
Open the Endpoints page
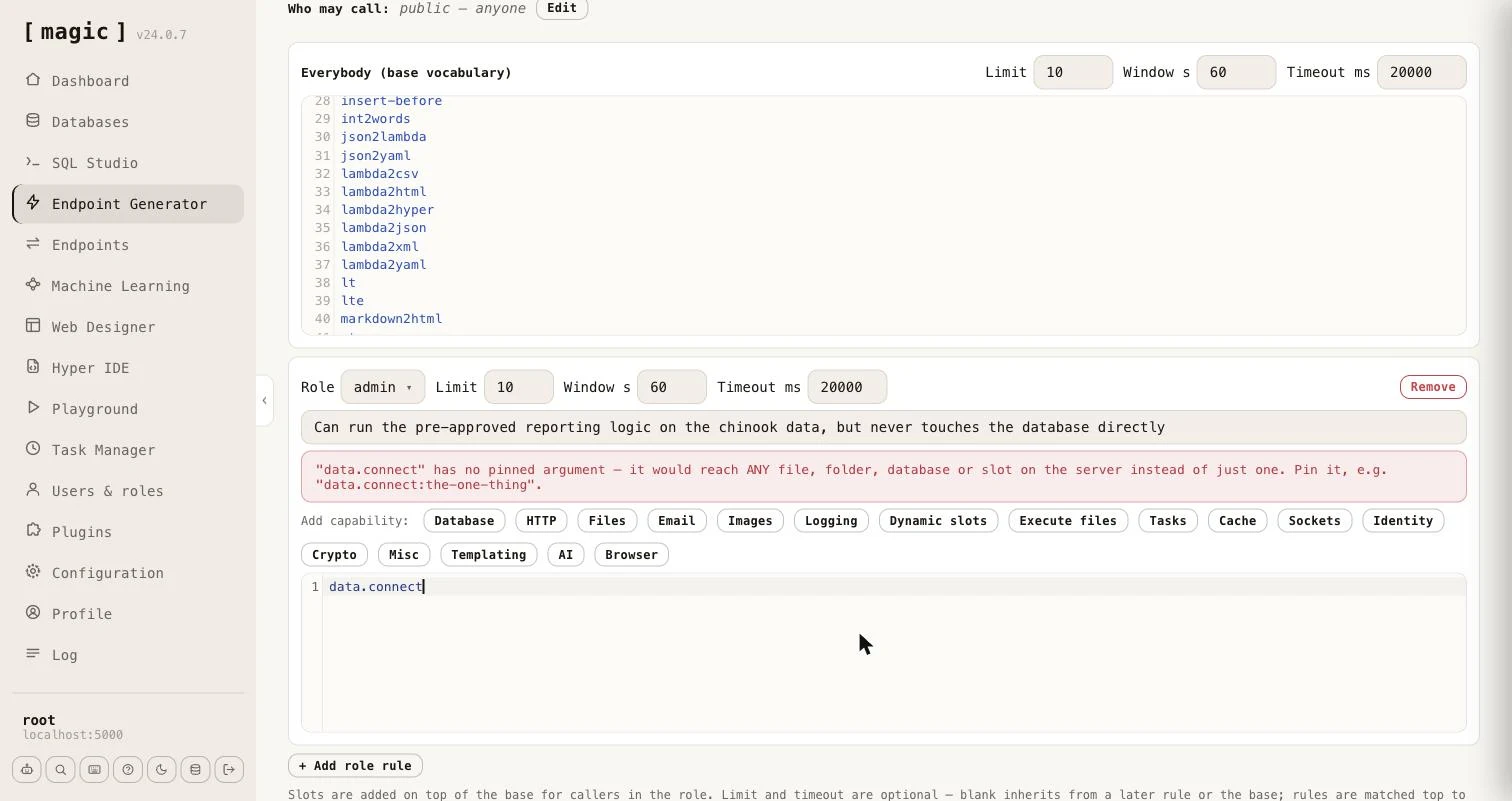coord(128,245)
